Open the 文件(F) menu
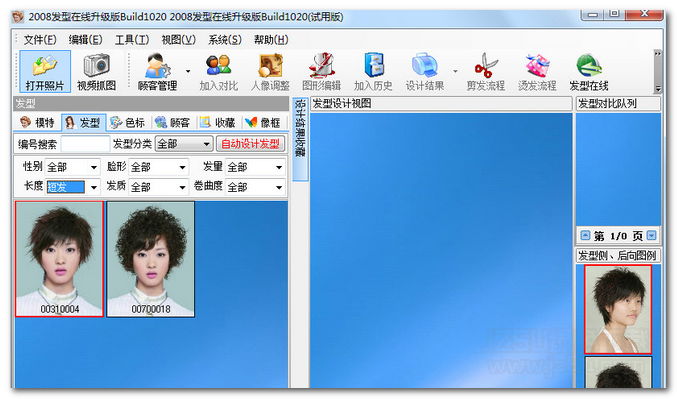 [x=40, y=40]
